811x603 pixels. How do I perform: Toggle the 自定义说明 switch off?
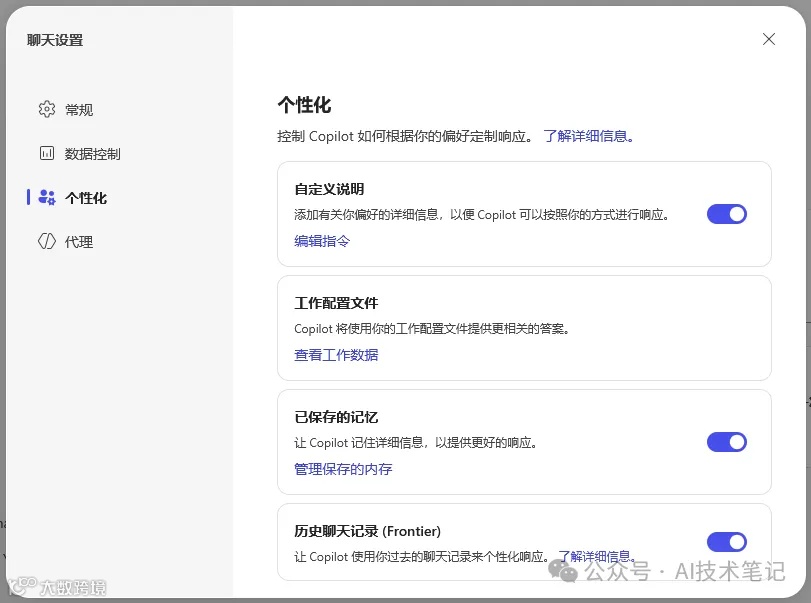click(727, 214)
